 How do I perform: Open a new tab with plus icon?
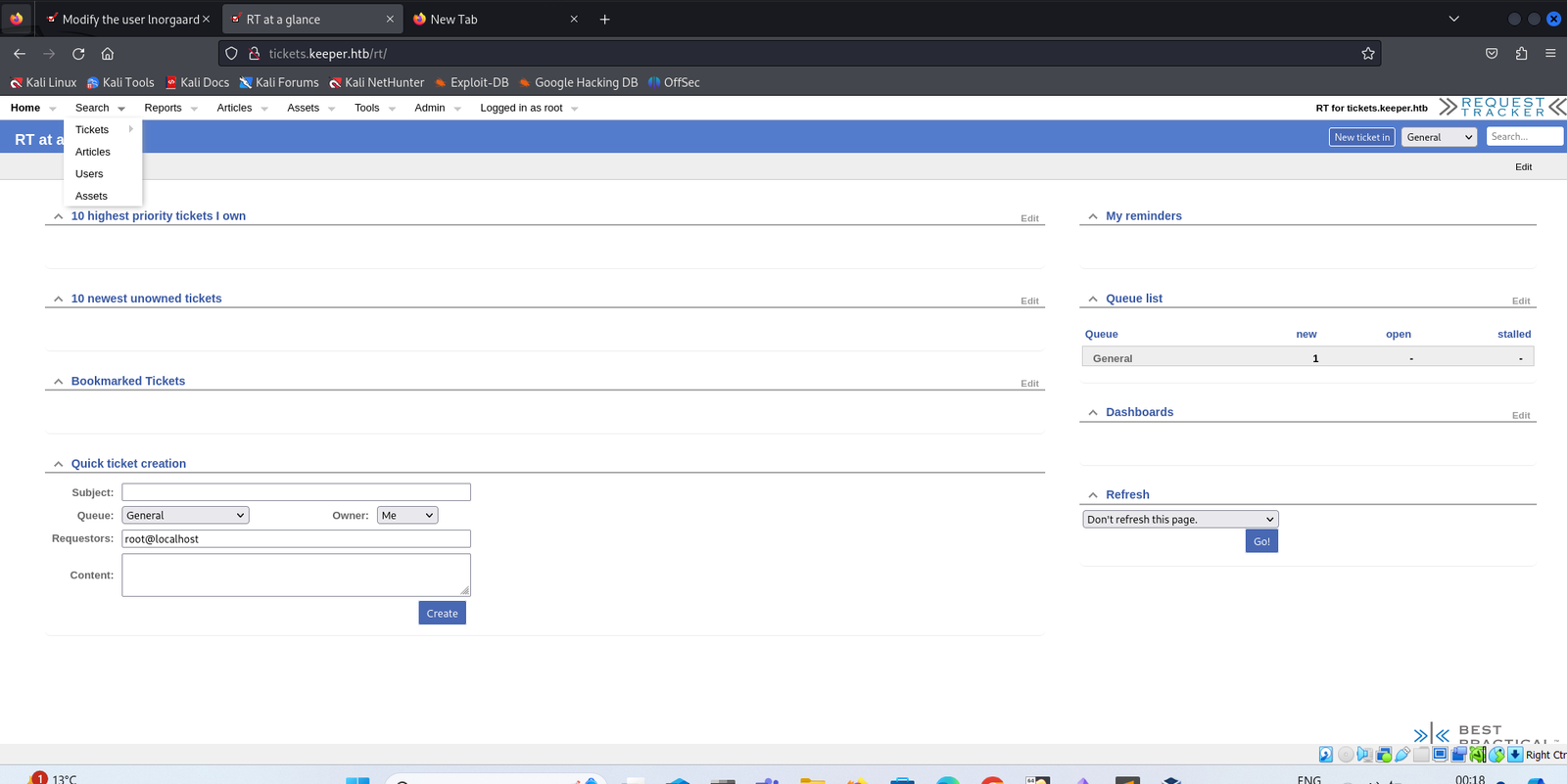605,20
